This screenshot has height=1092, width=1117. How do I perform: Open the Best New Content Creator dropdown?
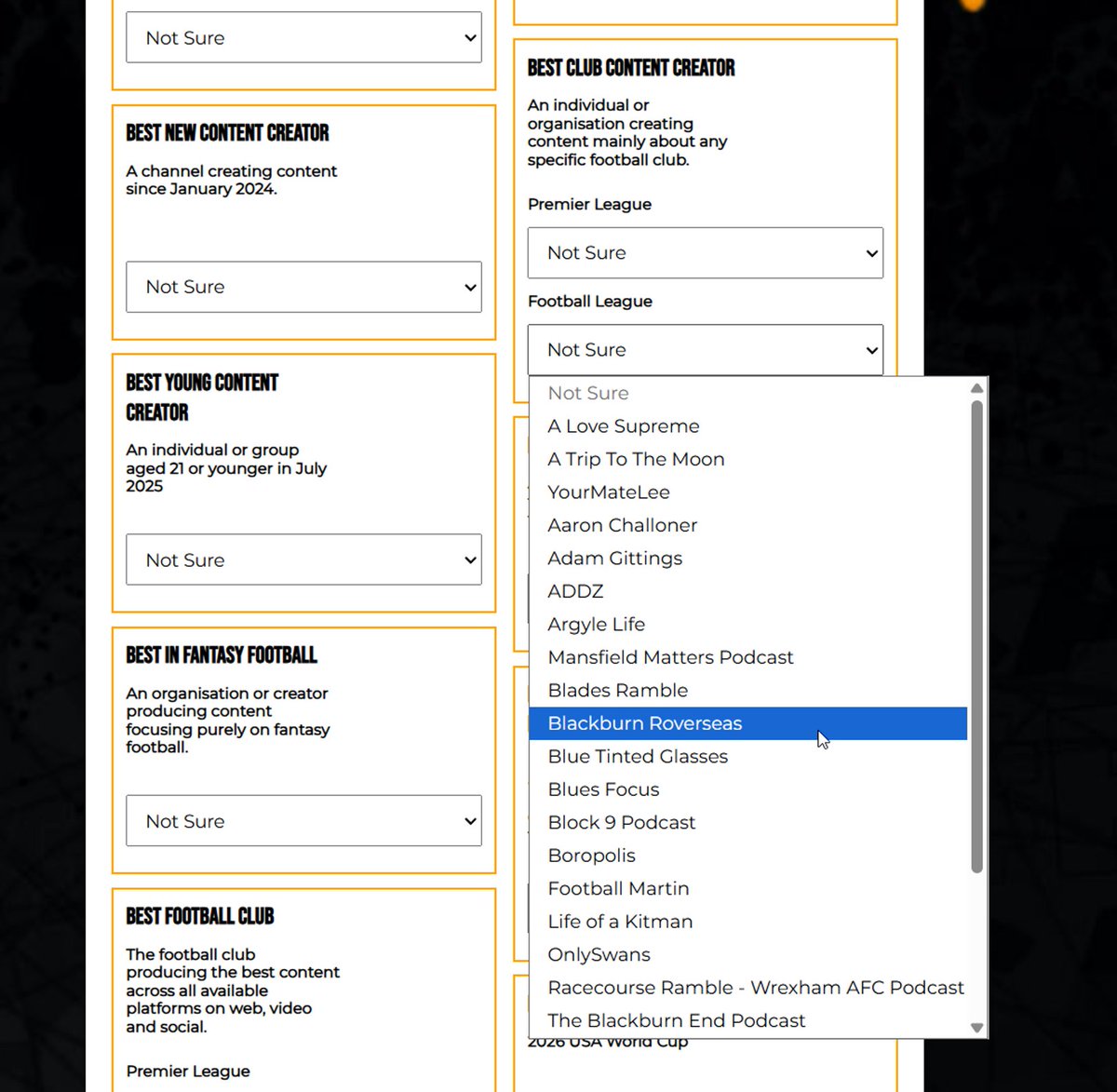[x=303, y=287]
